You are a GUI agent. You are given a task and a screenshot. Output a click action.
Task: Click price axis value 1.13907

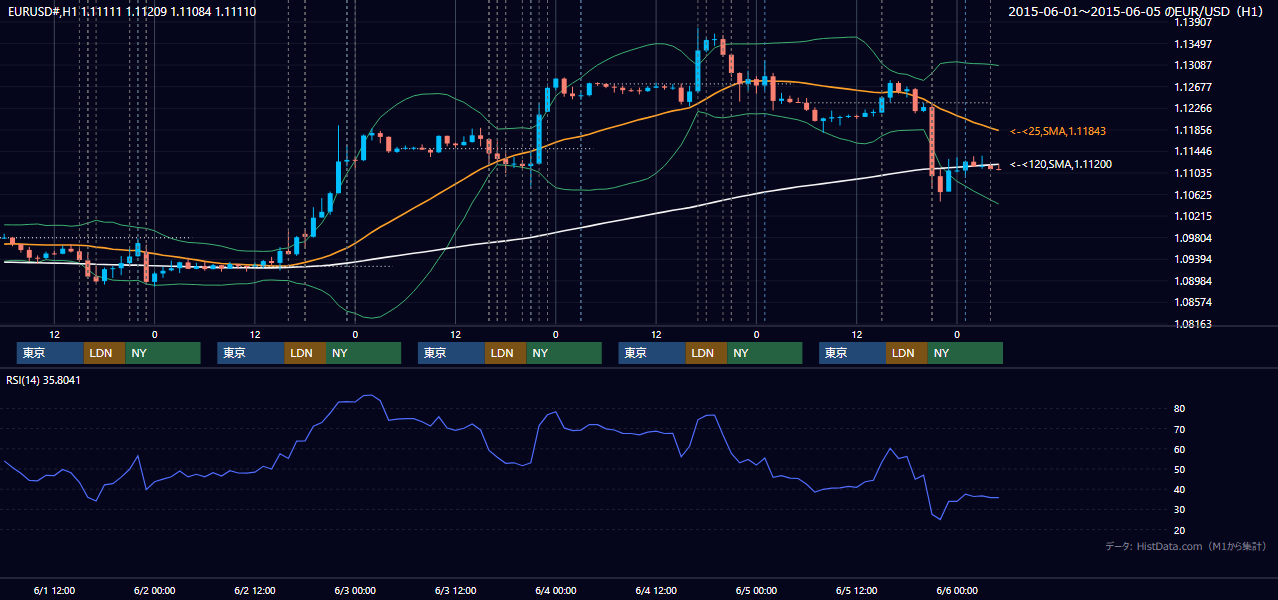1193,22
